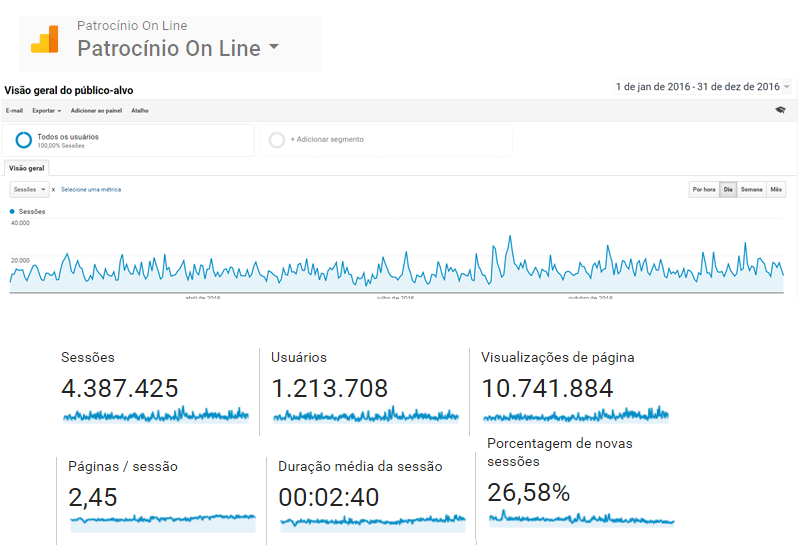Click the Páginas / sessão sparkline
Viewport: 800px width, 553px height.
pyautogui.click(x=163, y=523)
